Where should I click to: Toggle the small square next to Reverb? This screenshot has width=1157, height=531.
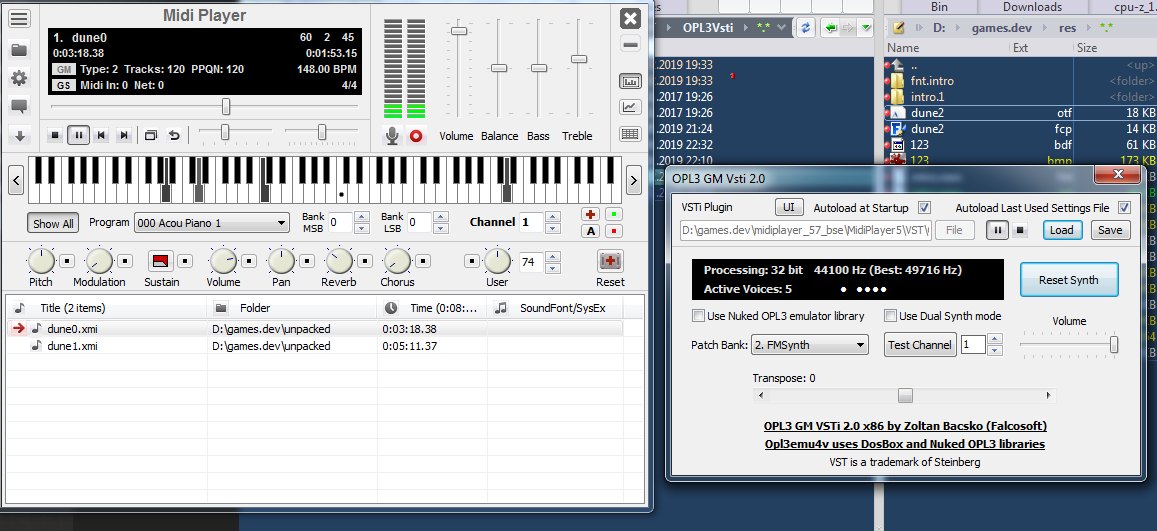point(365,260)
